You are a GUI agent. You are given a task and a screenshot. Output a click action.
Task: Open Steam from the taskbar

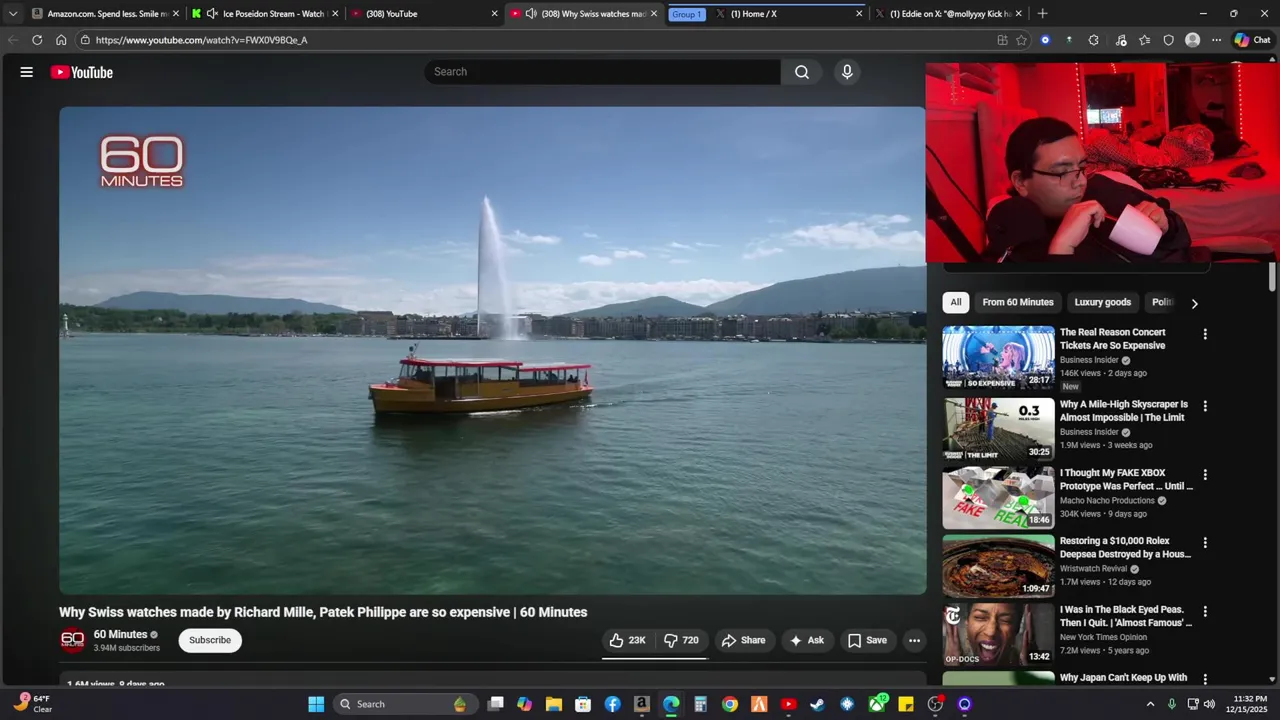coord(818,704)
